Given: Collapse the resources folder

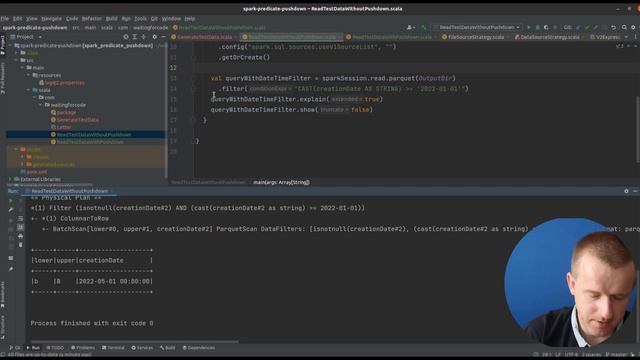Looking at the screenshot, I should pyautogui.click(x=28, y=75).
